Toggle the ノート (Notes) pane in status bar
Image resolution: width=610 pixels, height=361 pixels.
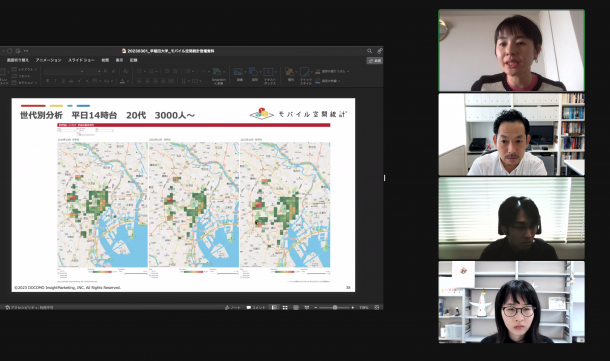tap(233, 307)
